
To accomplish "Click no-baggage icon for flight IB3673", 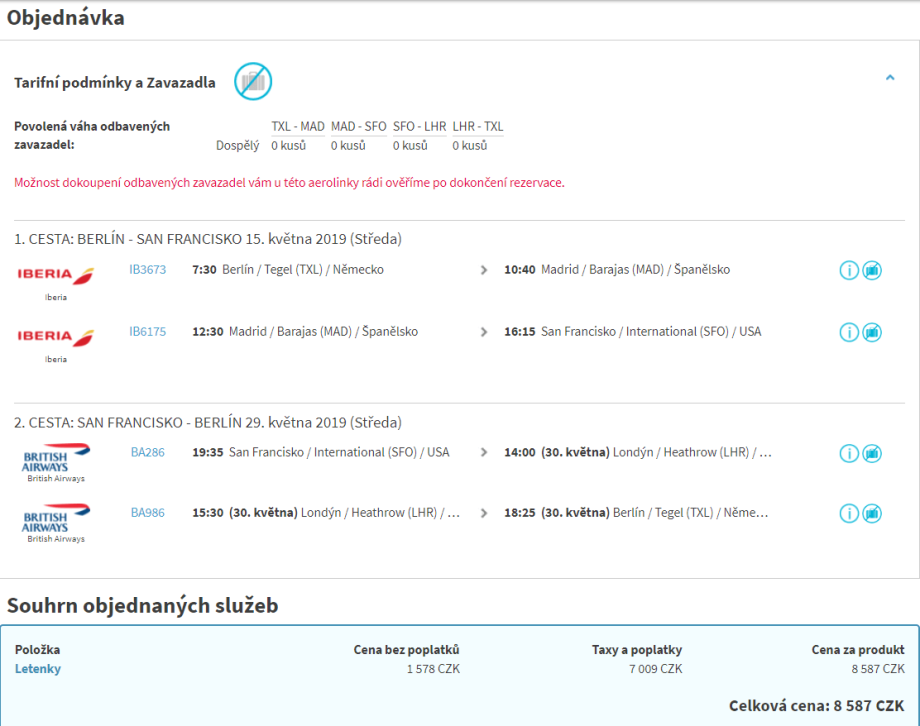I will point(872,271).
